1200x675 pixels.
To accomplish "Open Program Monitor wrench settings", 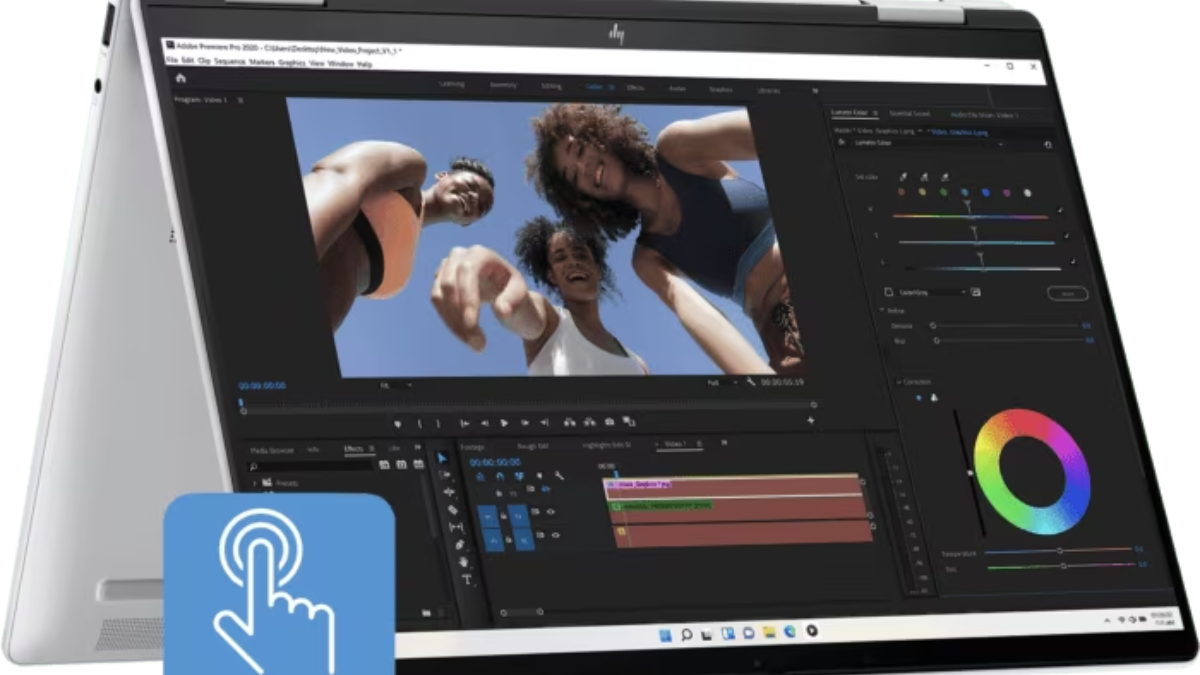I will [750, 382].
